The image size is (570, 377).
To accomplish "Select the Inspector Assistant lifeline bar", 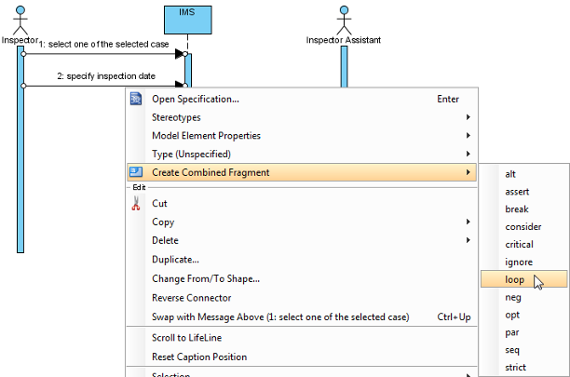I will click(x=344, y=67).
